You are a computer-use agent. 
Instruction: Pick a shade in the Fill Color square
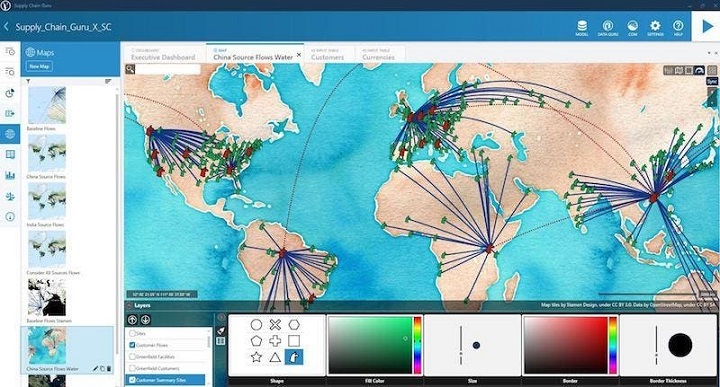(370, 345)
